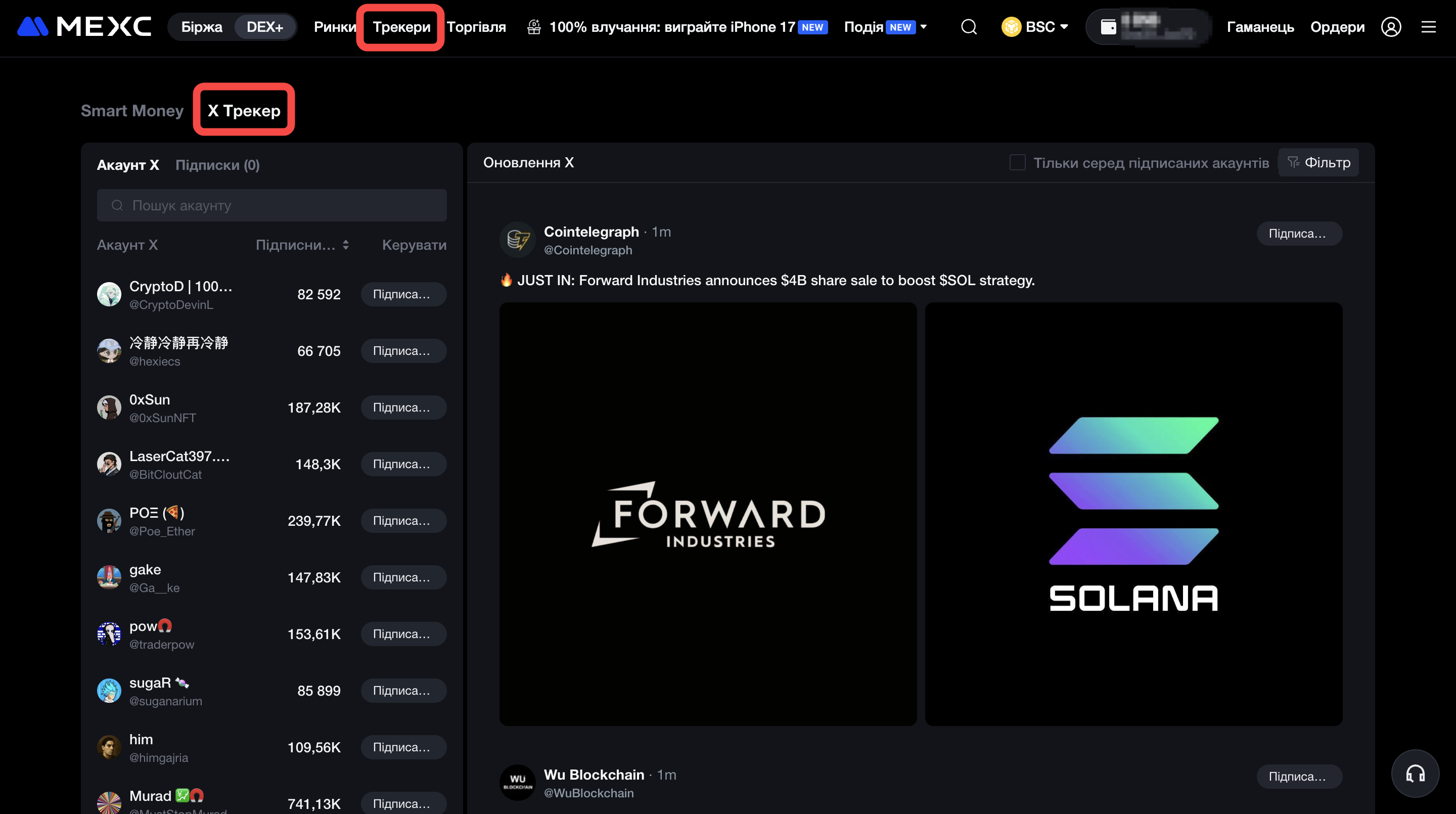Expand BSC network dropdown

click(x=1034, y=27)
